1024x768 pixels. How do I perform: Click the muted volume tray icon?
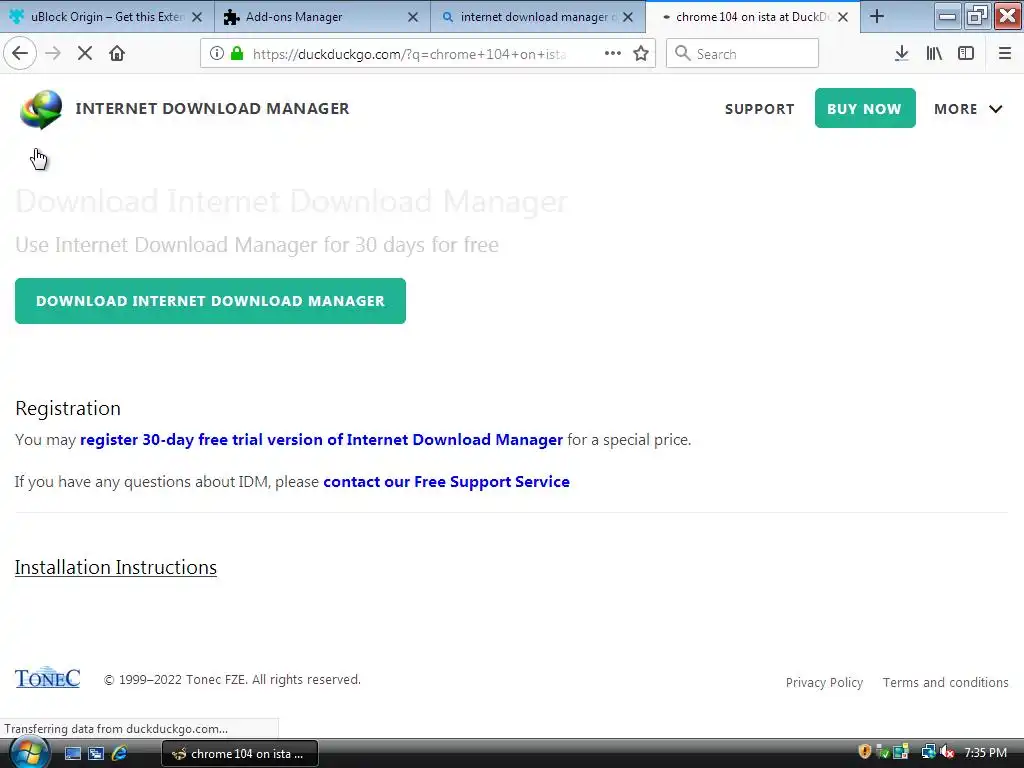coord(946,752)
